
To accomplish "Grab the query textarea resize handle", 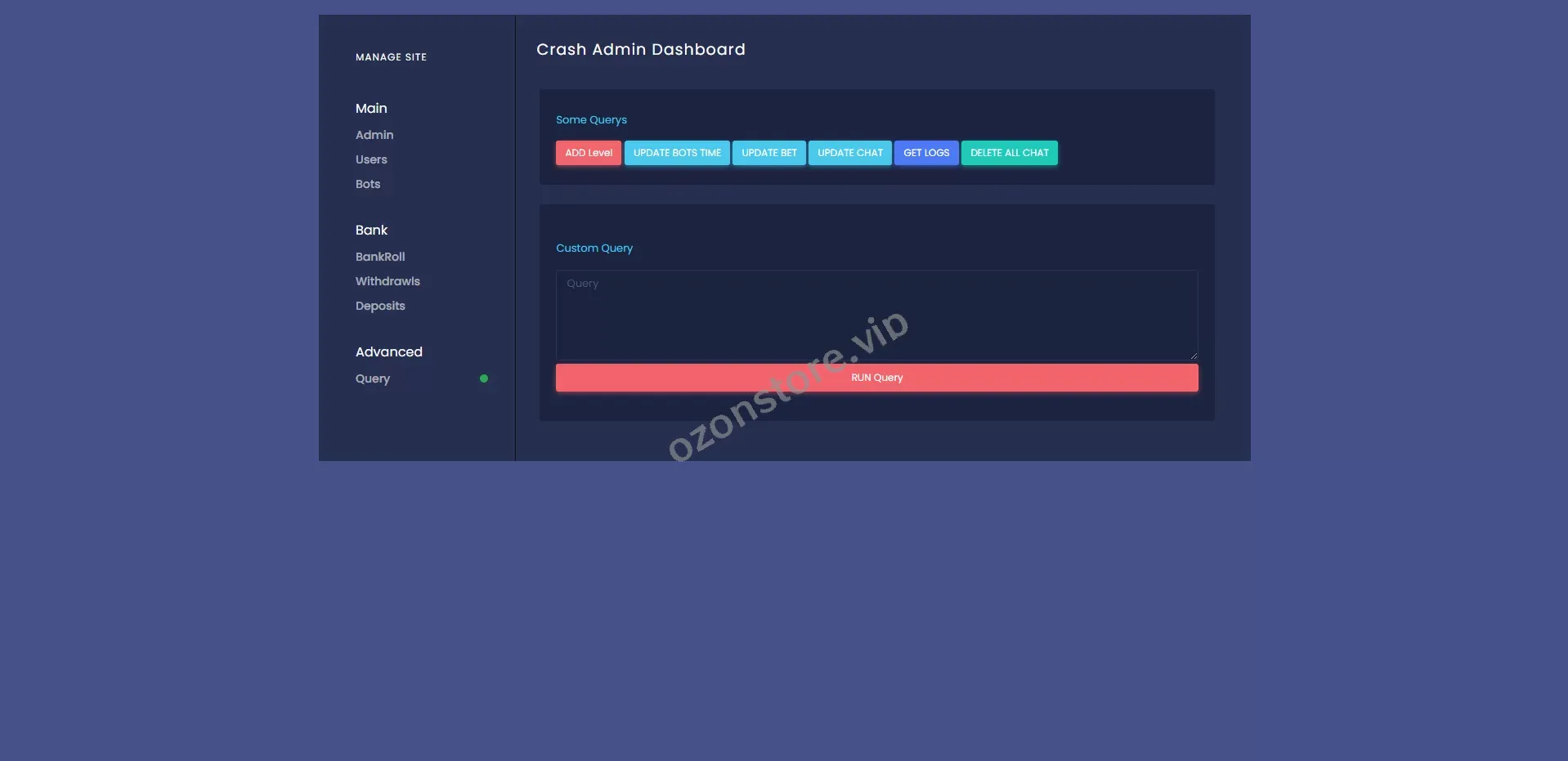I will point(1194,356).
